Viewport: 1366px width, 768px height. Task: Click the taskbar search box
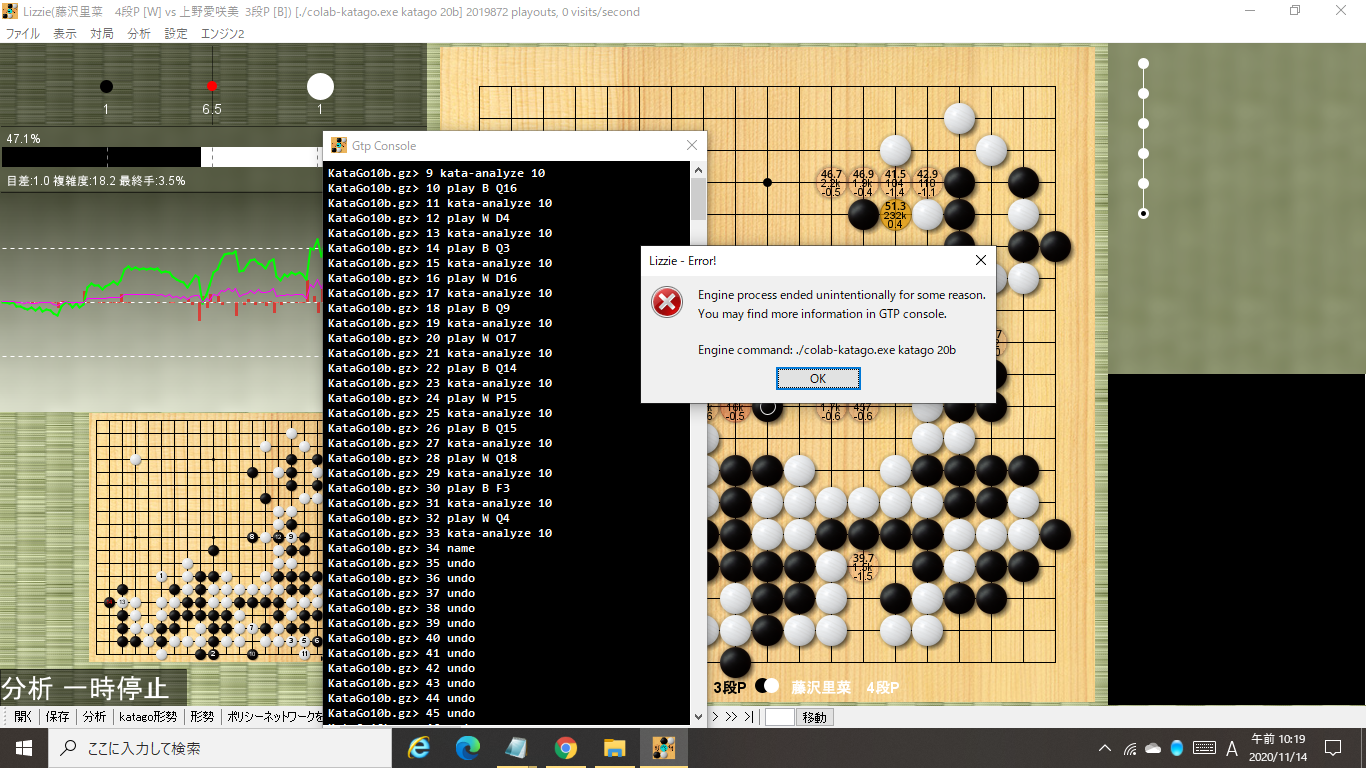click(x=220, y=747)
